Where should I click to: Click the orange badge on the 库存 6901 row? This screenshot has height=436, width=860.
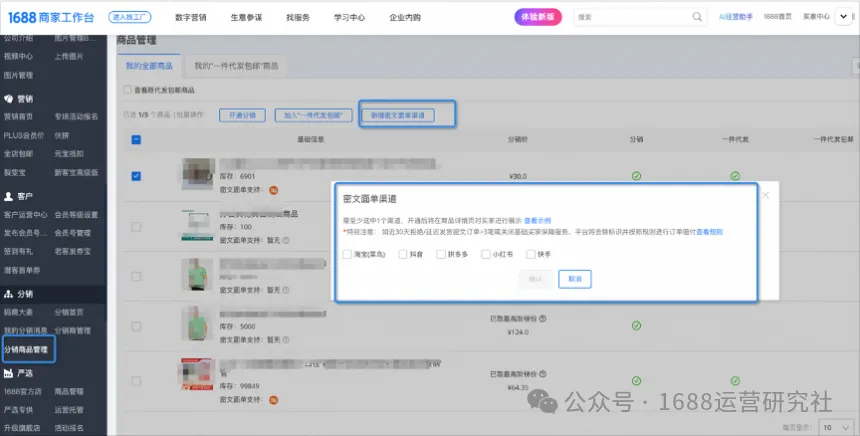[273, 190]
